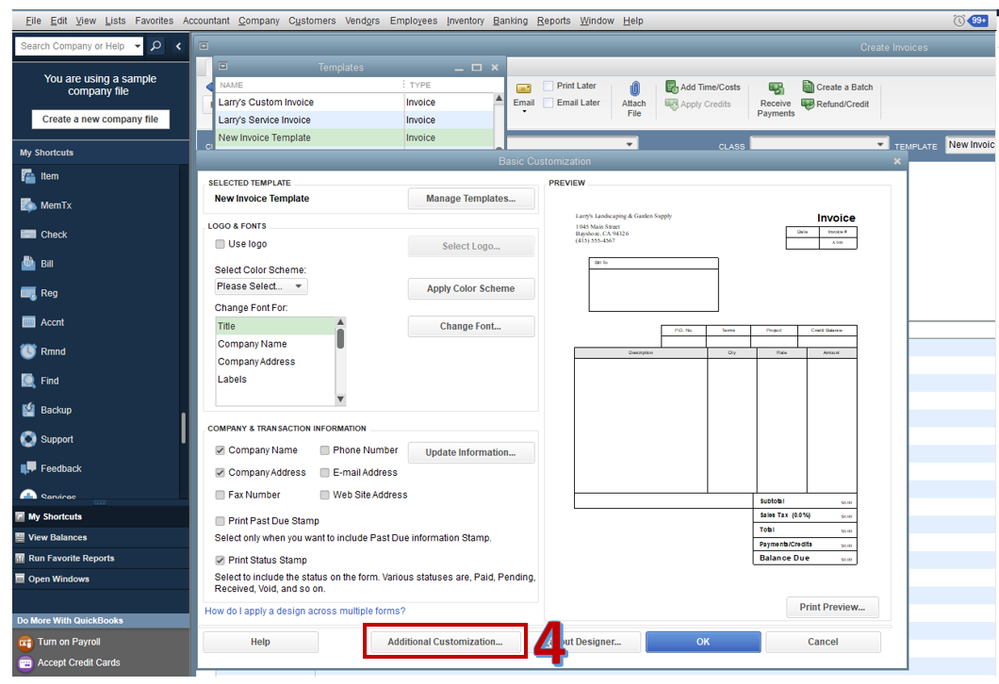Click Additional Customization button
The height and width of the screenshot is (684, 999).
445,642
